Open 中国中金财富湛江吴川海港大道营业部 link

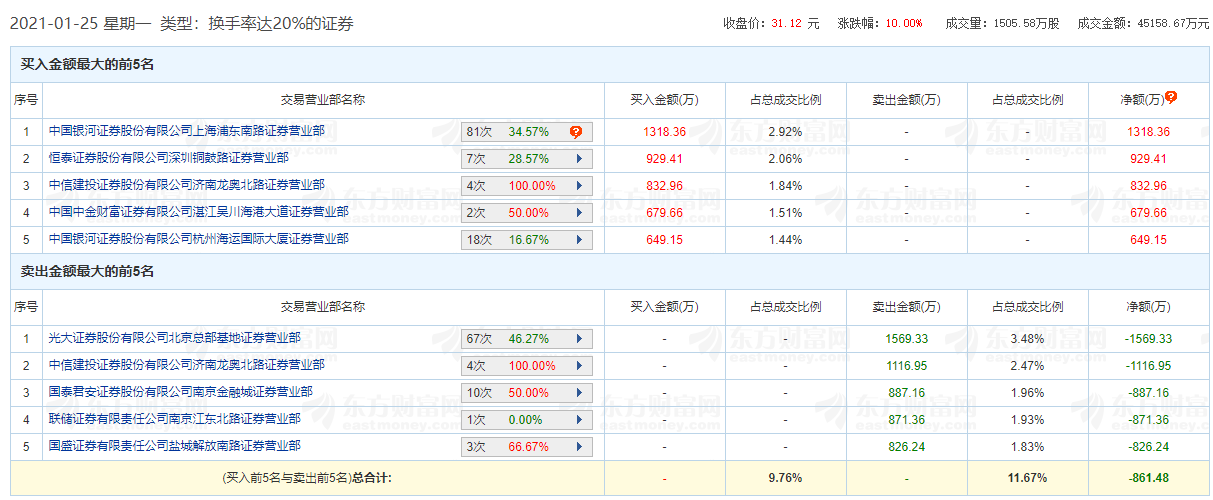pyautogui.click(x=199, y=212)
